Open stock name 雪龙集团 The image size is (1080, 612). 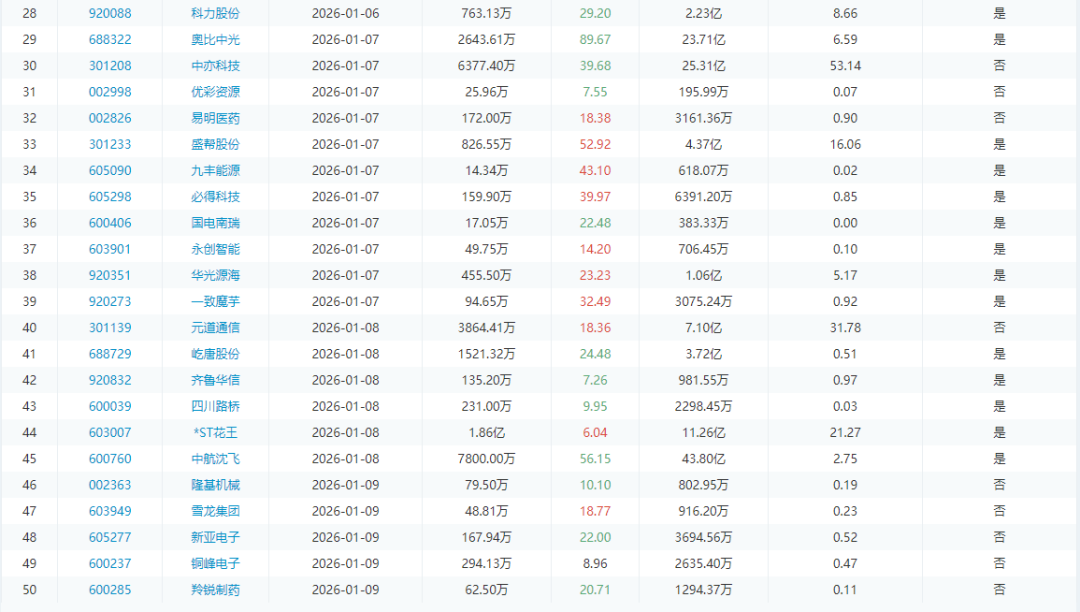pos(216,510)
